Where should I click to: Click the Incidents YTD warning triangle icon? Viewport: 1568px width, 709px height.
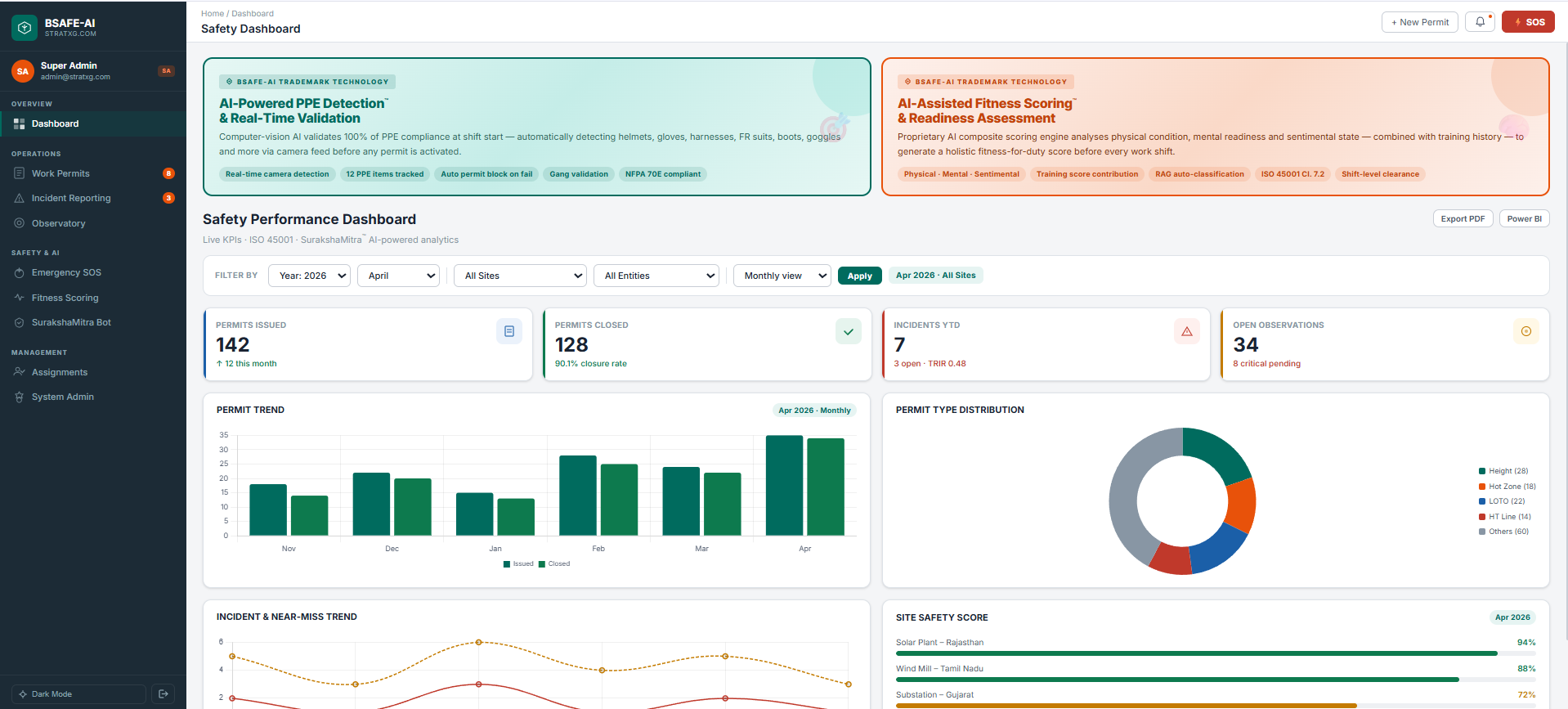1187,331
